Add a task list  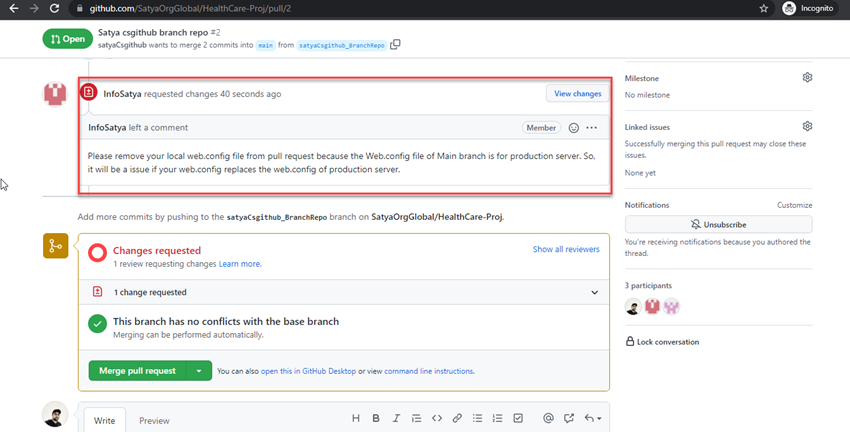pos(518,418)
